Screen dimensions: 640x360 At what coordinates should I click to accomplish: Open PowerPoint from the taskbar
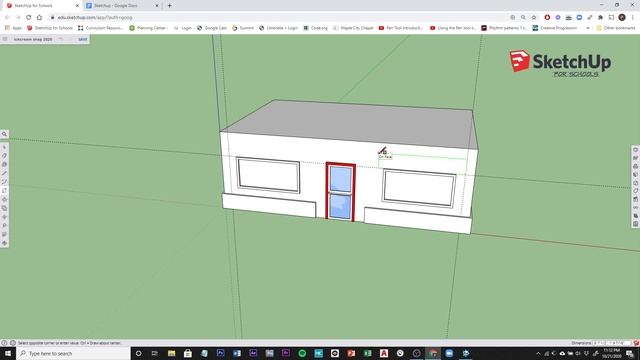pos(351,353)
